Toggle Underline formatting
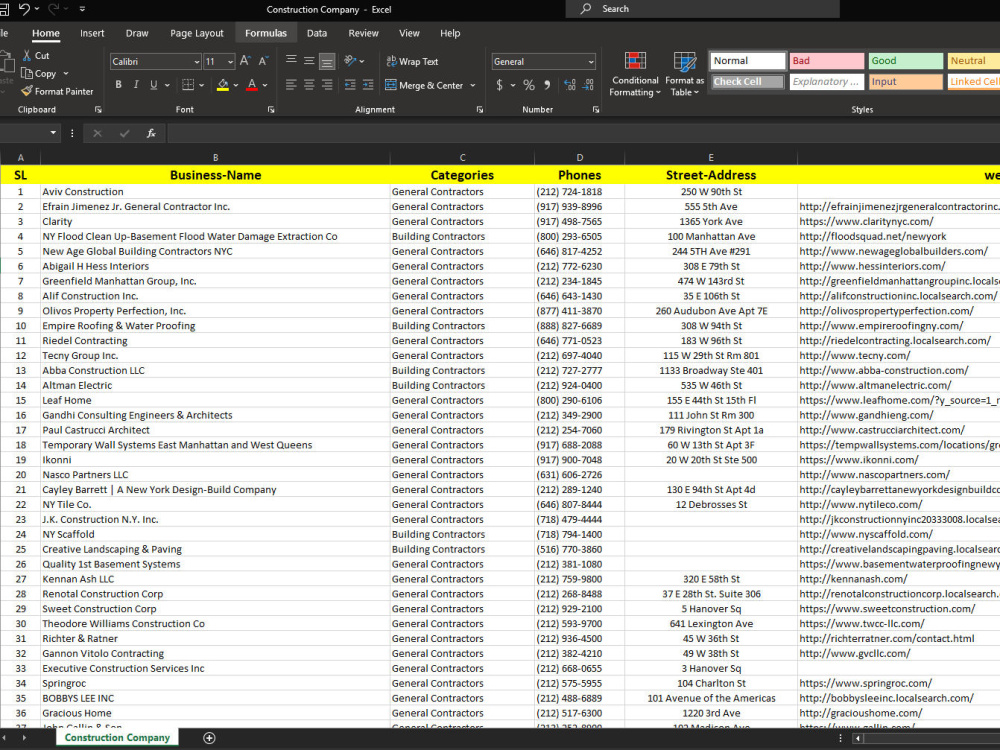This screenshot has height=750, width=1000. click(154, 84)
